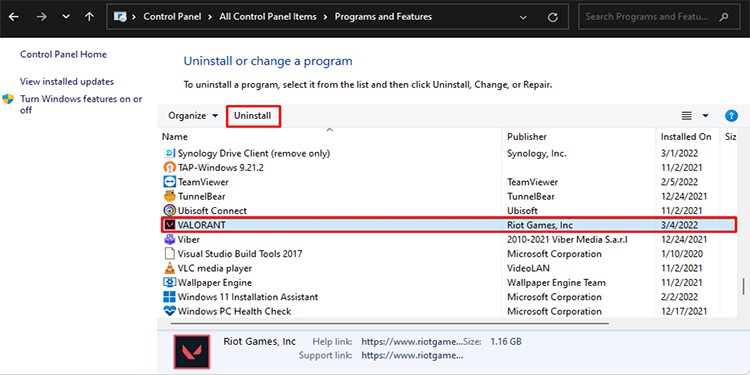Select the TunnelBear program name
This screenshot has width=750, height=375.
point(201,197)
